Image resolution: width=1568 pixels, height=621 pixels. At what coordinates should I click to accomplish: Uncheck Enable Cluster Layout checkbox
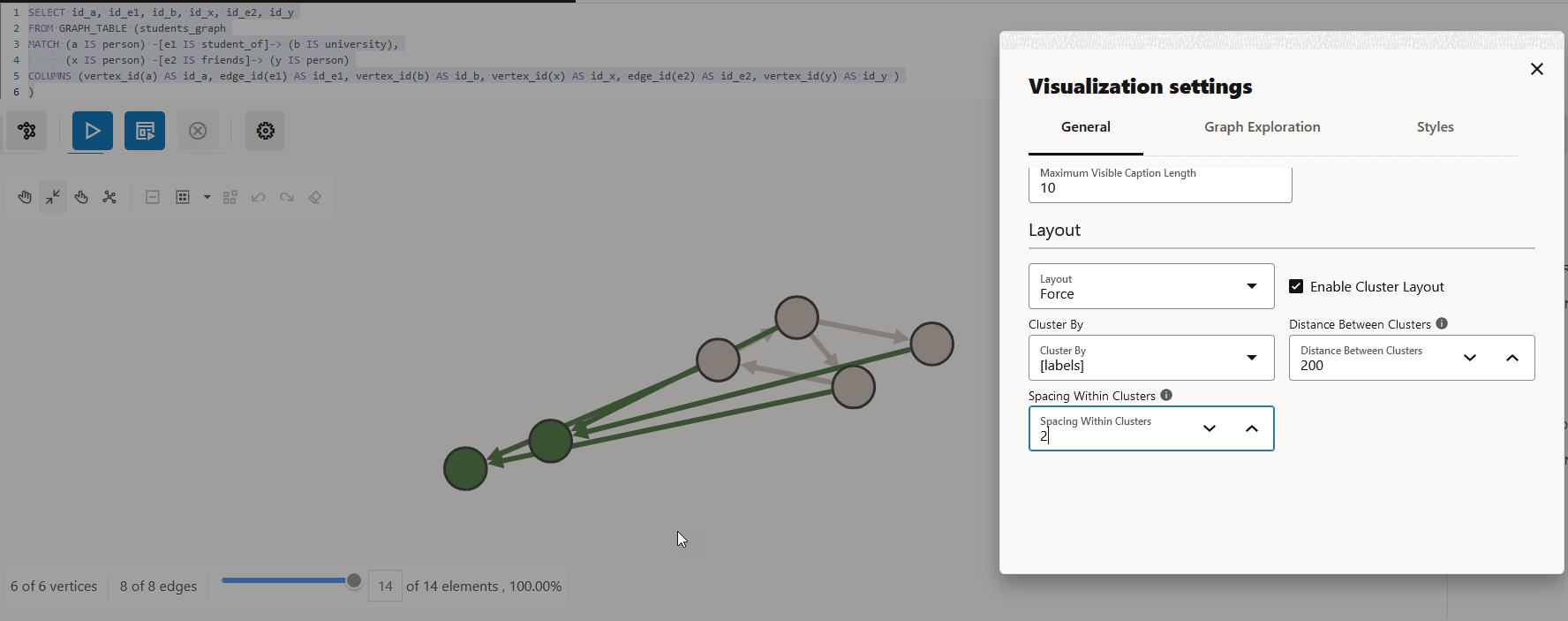point(1296,286)
